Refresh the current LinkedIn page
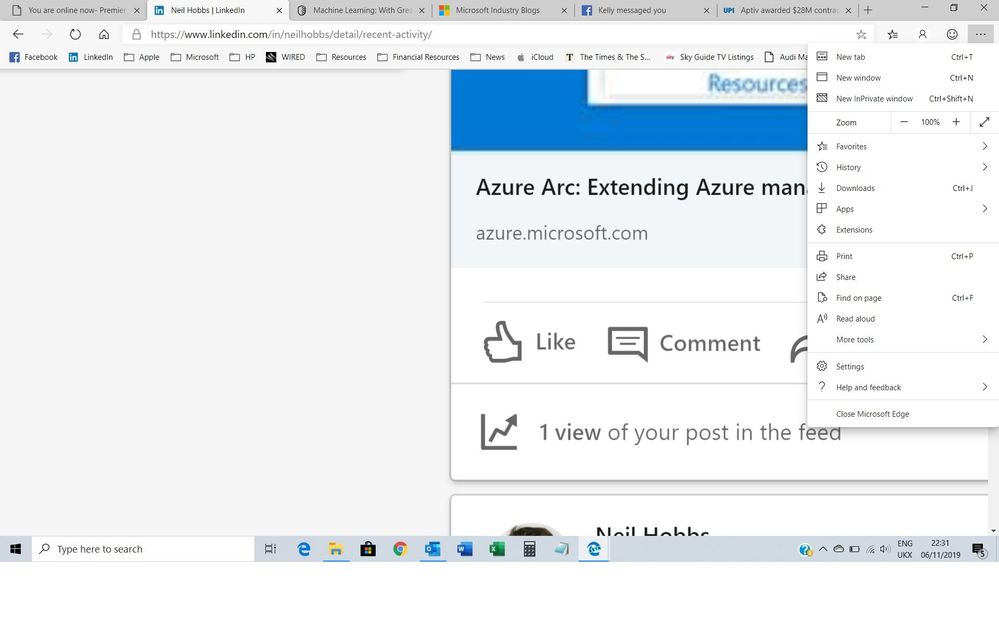 [75, 32]
